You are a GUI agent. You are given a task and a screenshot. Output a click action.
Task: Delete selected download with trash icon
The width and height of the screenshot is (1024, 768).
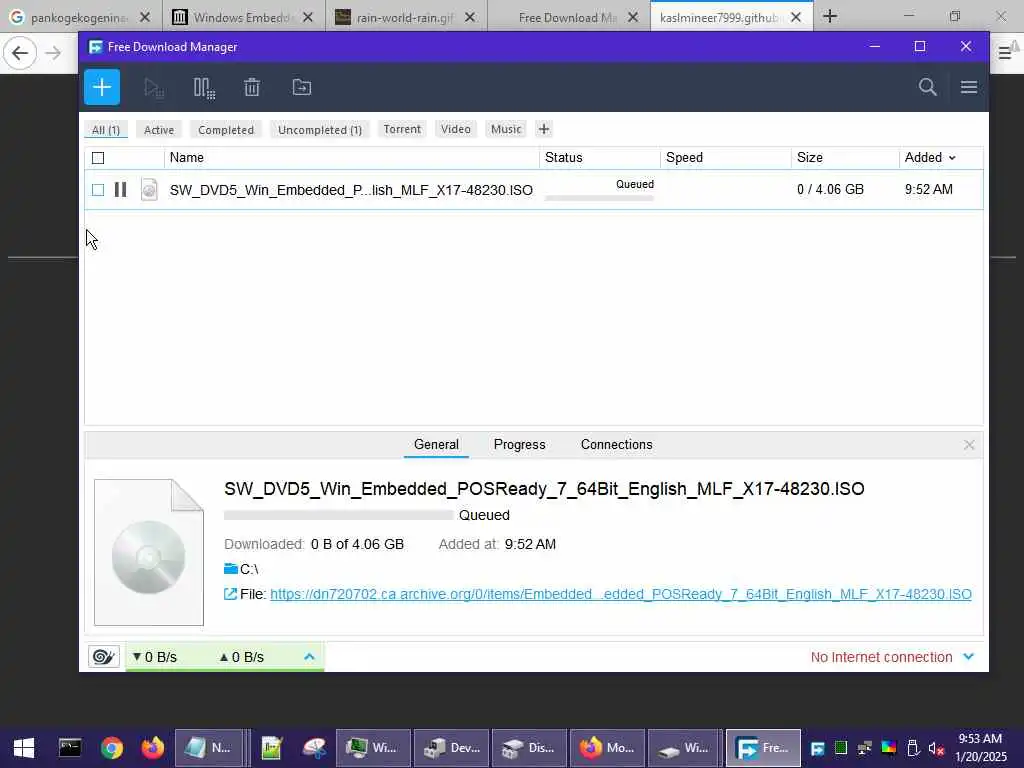[252, 88]
